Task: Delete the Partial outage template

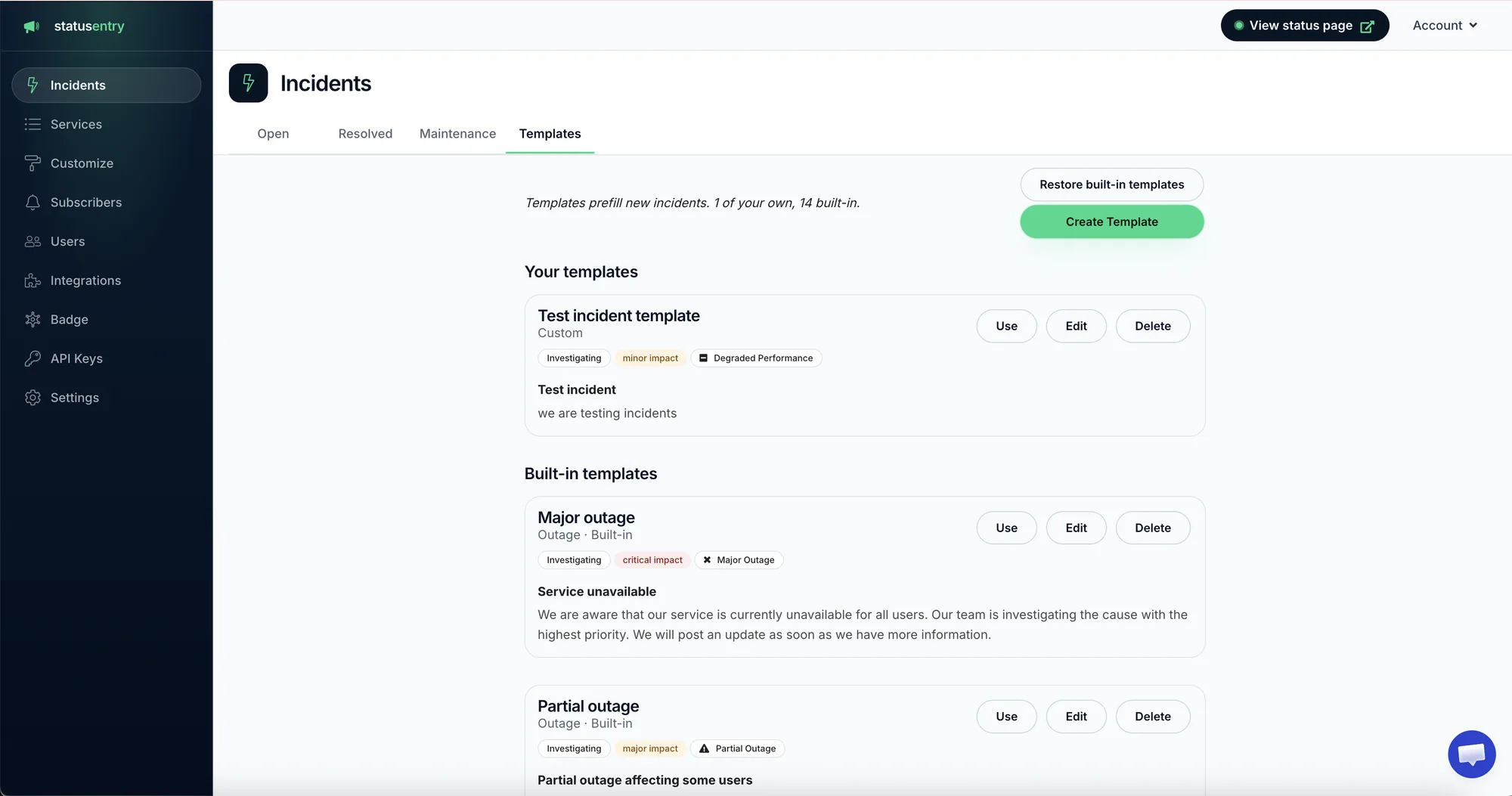Action: tap(1152, 717)
